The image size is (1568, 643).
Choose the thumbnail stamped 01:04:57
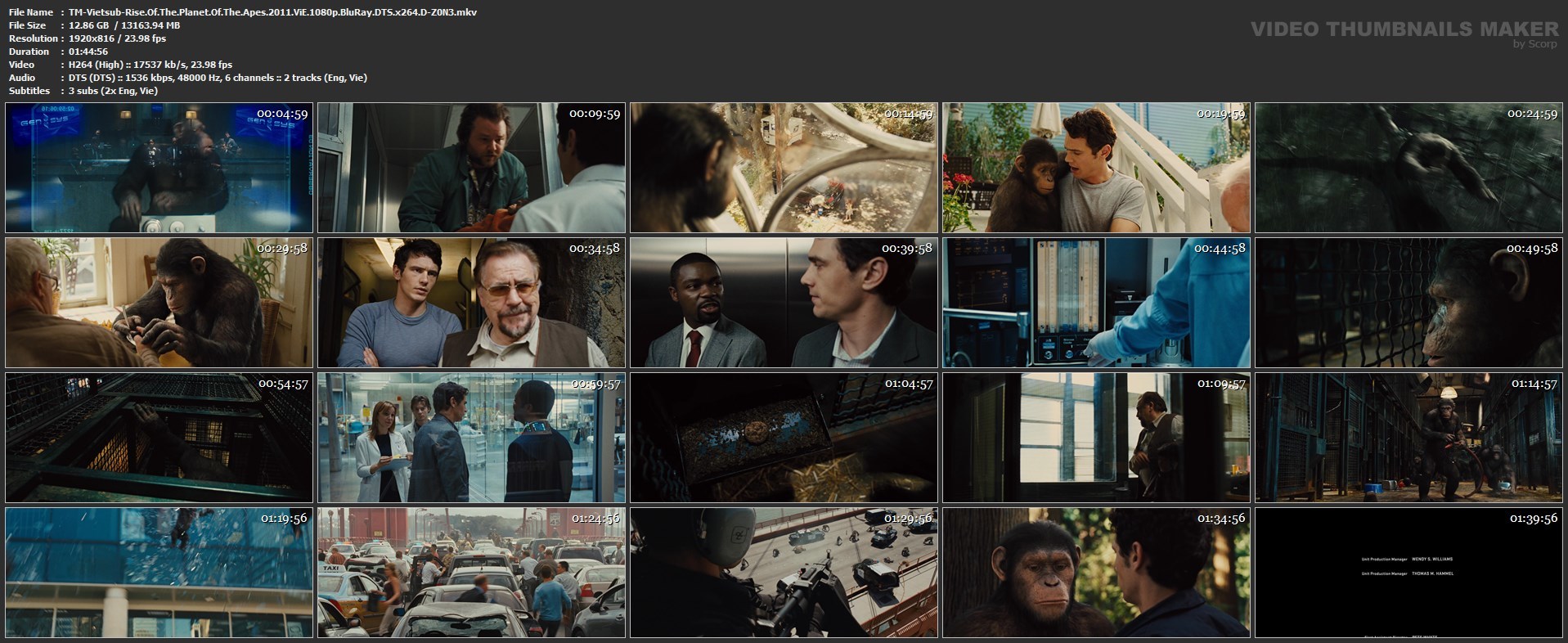click(x=784, y=438)
